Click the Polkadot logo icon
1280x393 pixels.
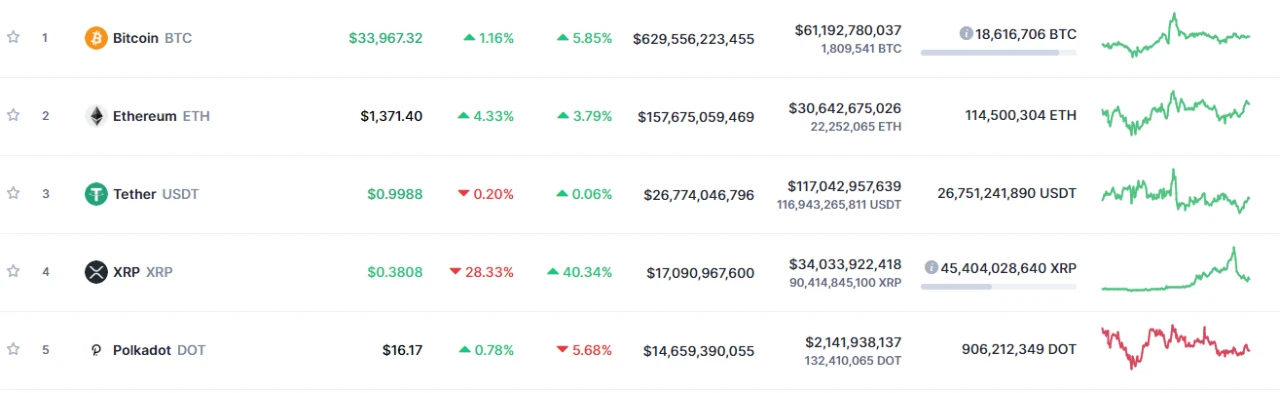click(x=96, y=350)
